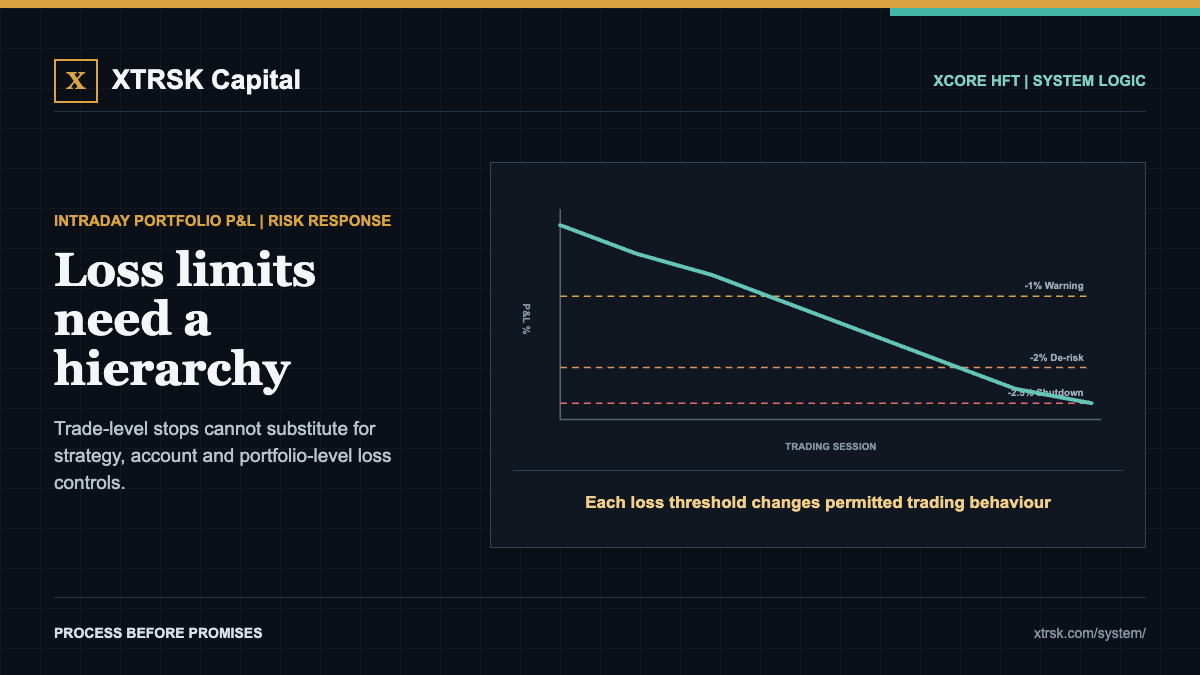The image size is (1200, 675).
Task: Click the INTRADAY PORTFOLIO P&L | RISK RESPONSE subtitle
Action: pyautogui.click(x=222, y=220)
